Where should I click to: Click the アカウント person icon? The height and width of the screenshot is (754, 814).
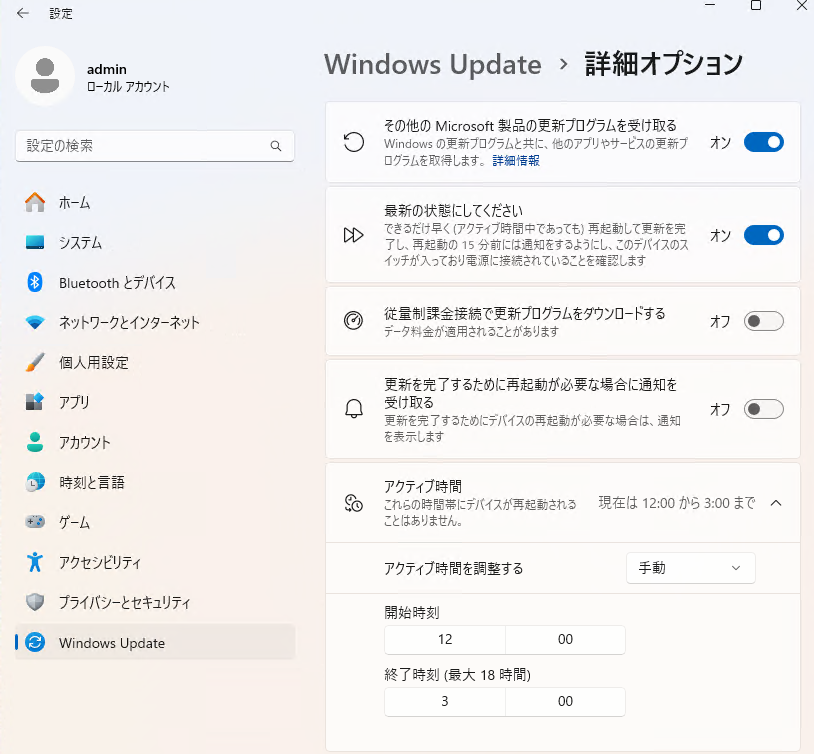pos(35,442)
